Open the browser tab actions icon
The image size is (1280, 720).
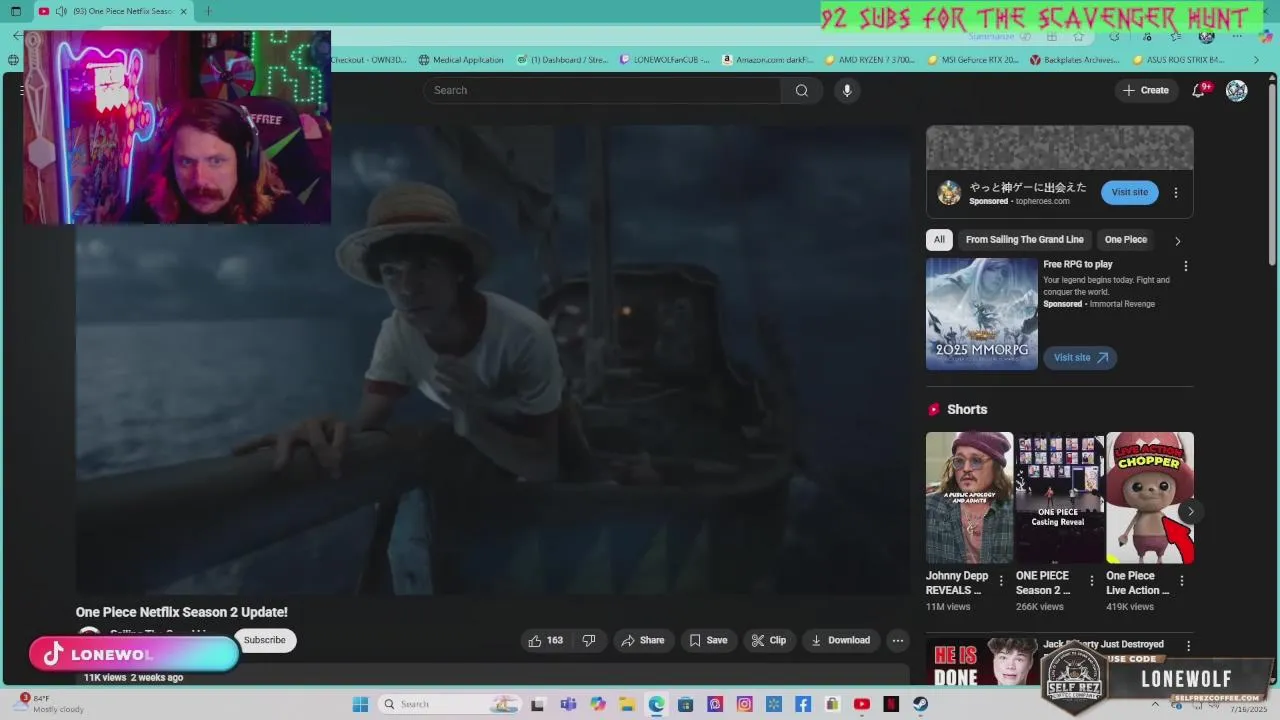16,11
